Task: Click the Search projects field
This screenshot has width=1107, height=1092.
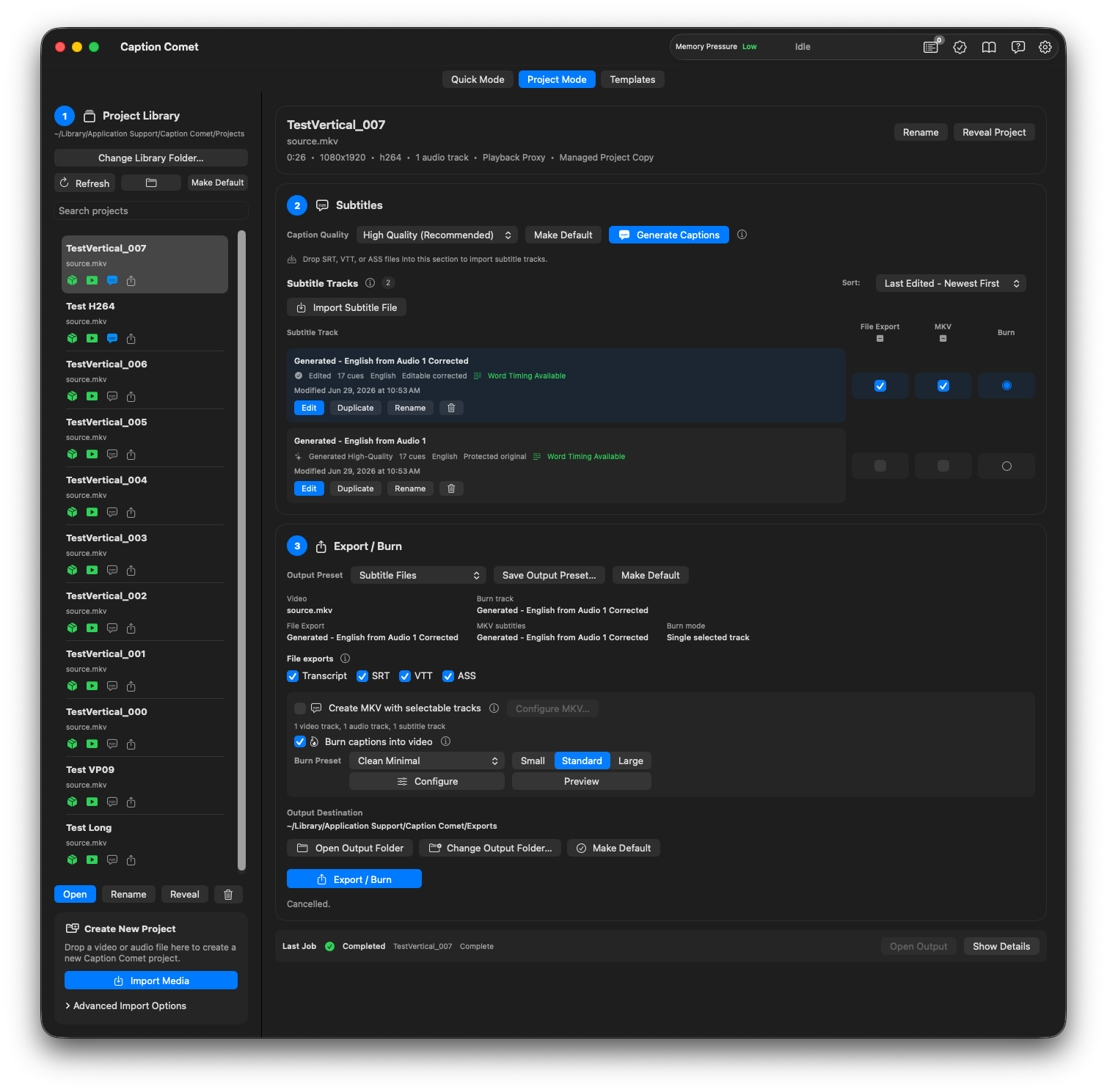Action: tap(151, 210)
